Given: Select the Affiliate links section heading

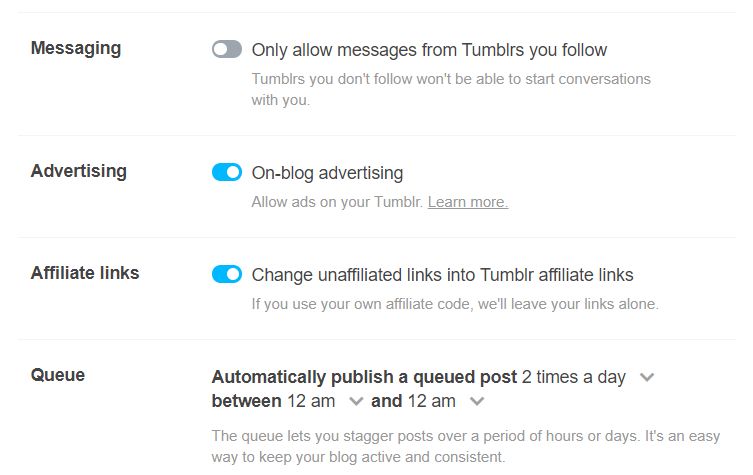Looking at the screenshot, I should [x=85, y=273].
